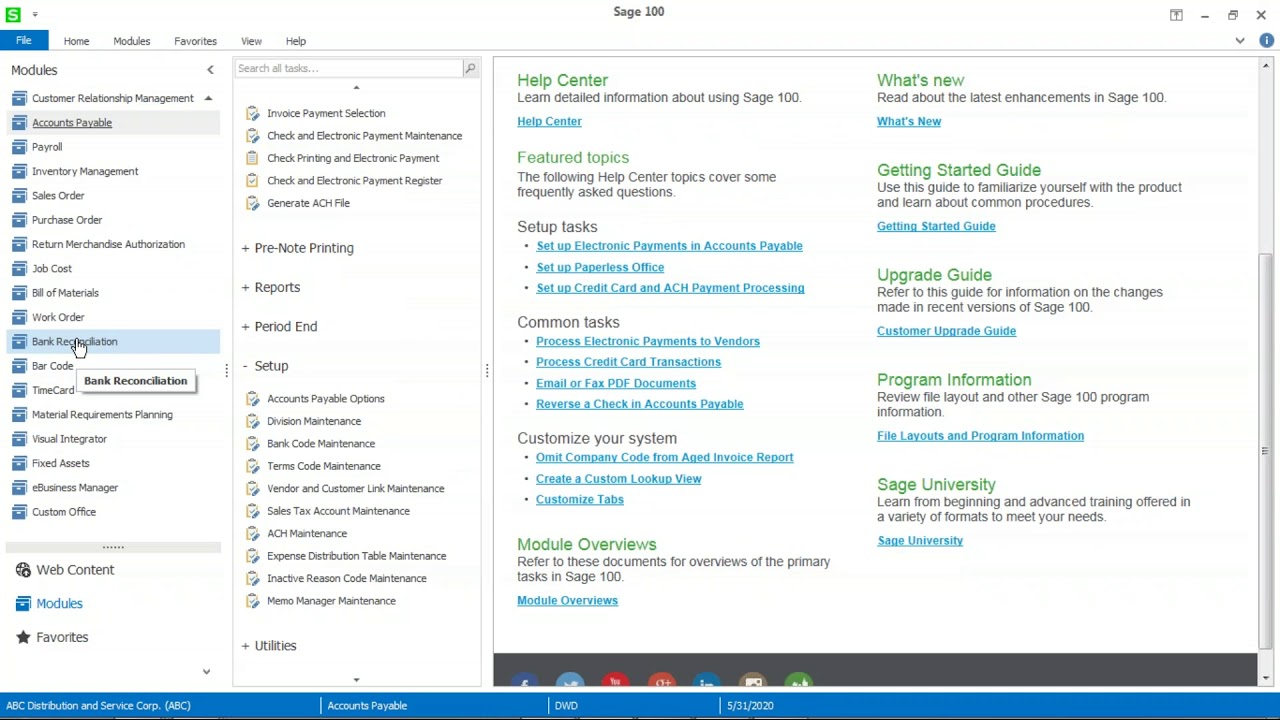Image resolution: width=1280 pixels, height=720 pixels.
Task: Expand the ribbon with the chevron arrow
Action: point(1240,41)
